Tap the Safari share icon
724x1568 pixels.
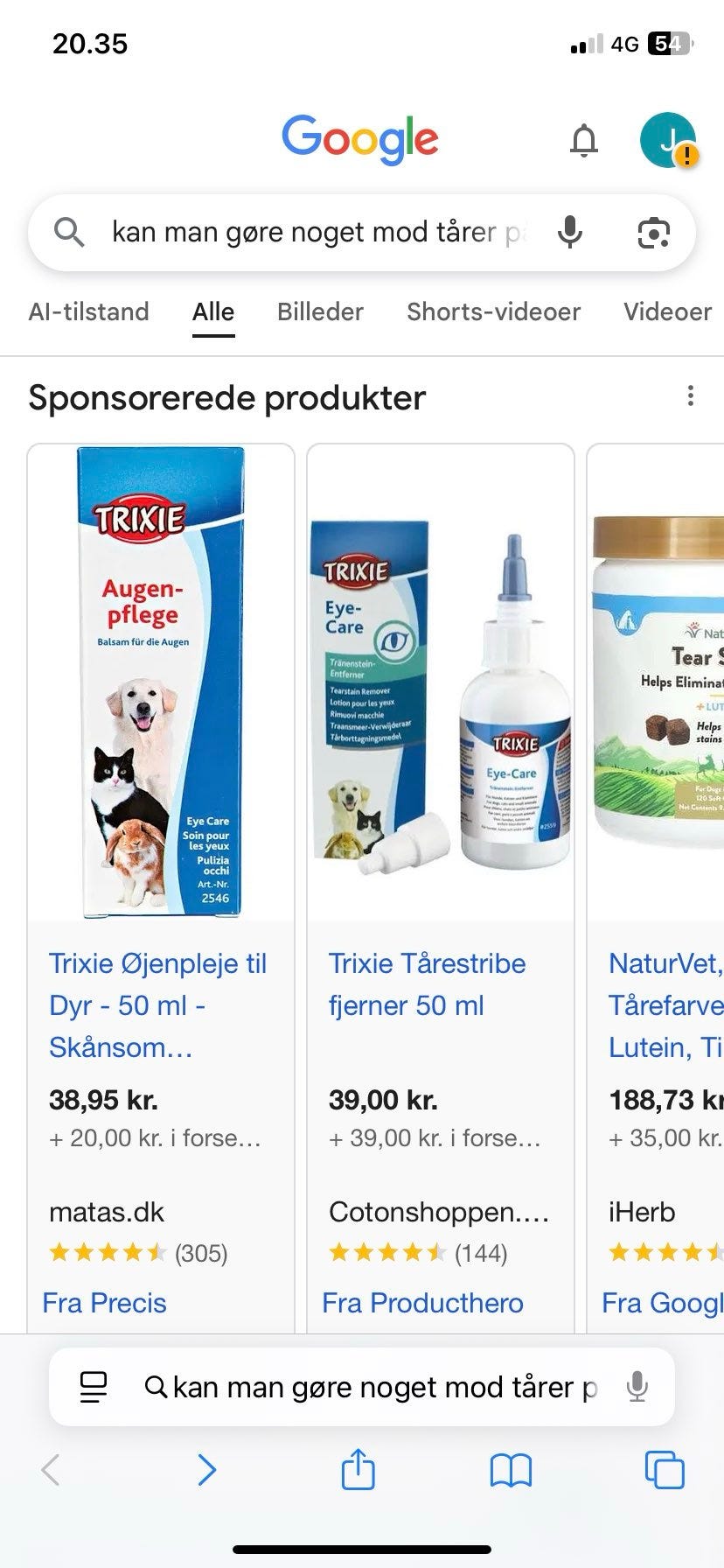tap(358, 1469)
